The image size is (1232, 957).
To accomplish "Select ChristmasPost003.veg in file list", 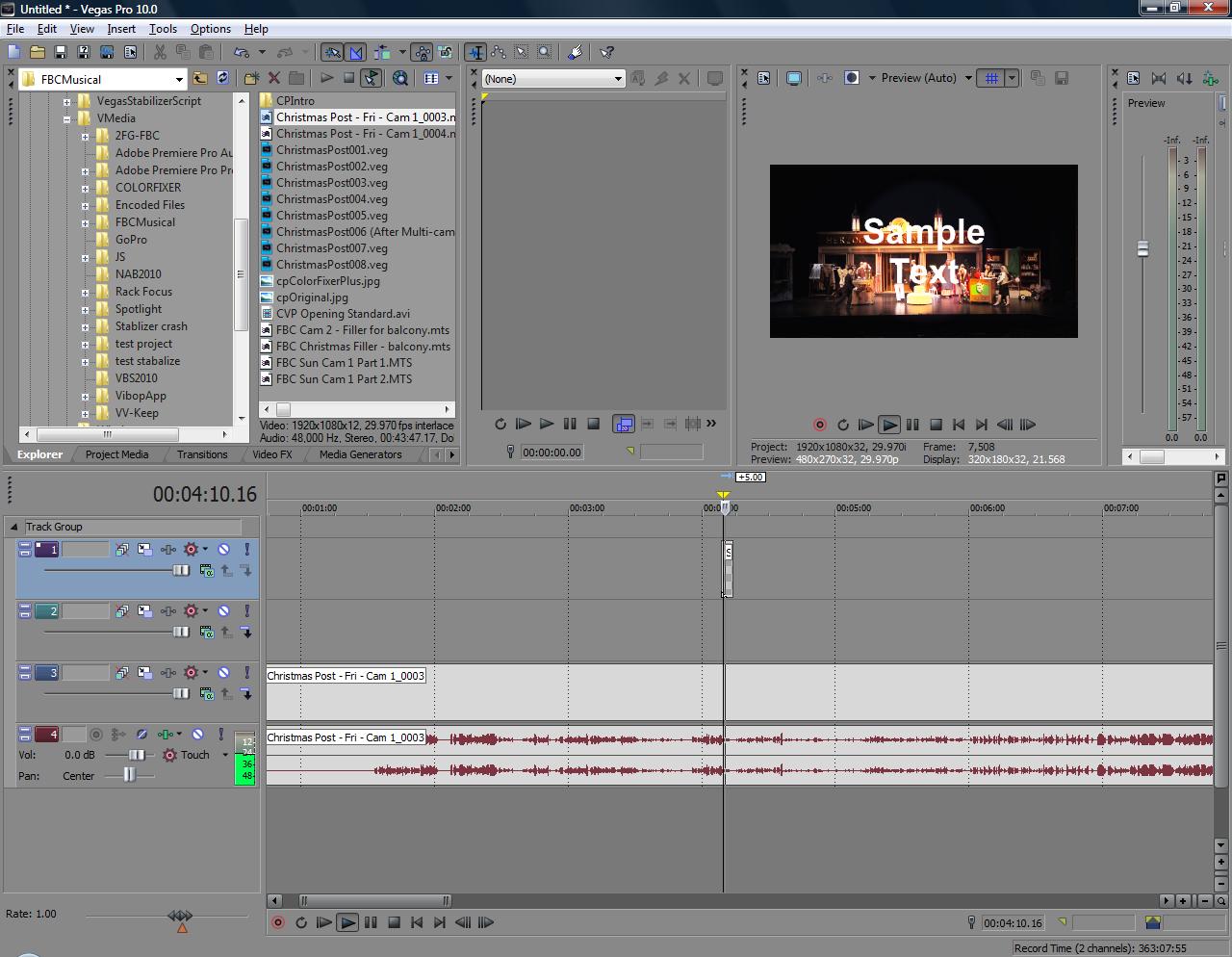I will click(x=331, y=183).
